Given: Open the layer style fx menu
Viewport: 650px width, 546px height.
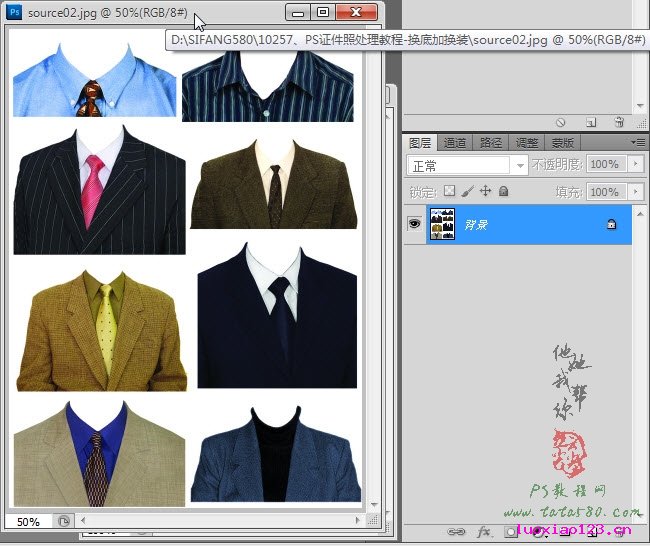Looking at the screenshot, I should pos(484,532).
